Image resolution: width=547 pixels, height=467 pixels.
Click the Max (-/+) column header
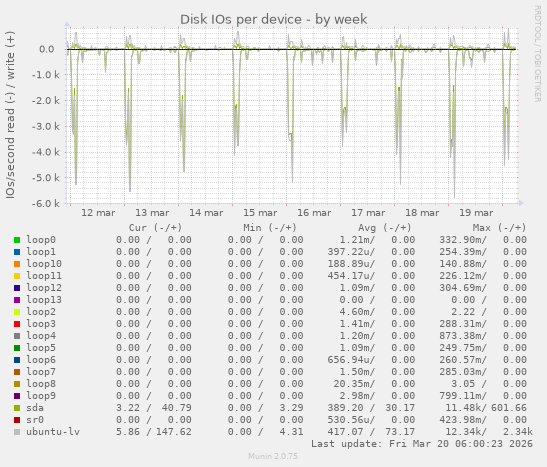click(499, 228)
